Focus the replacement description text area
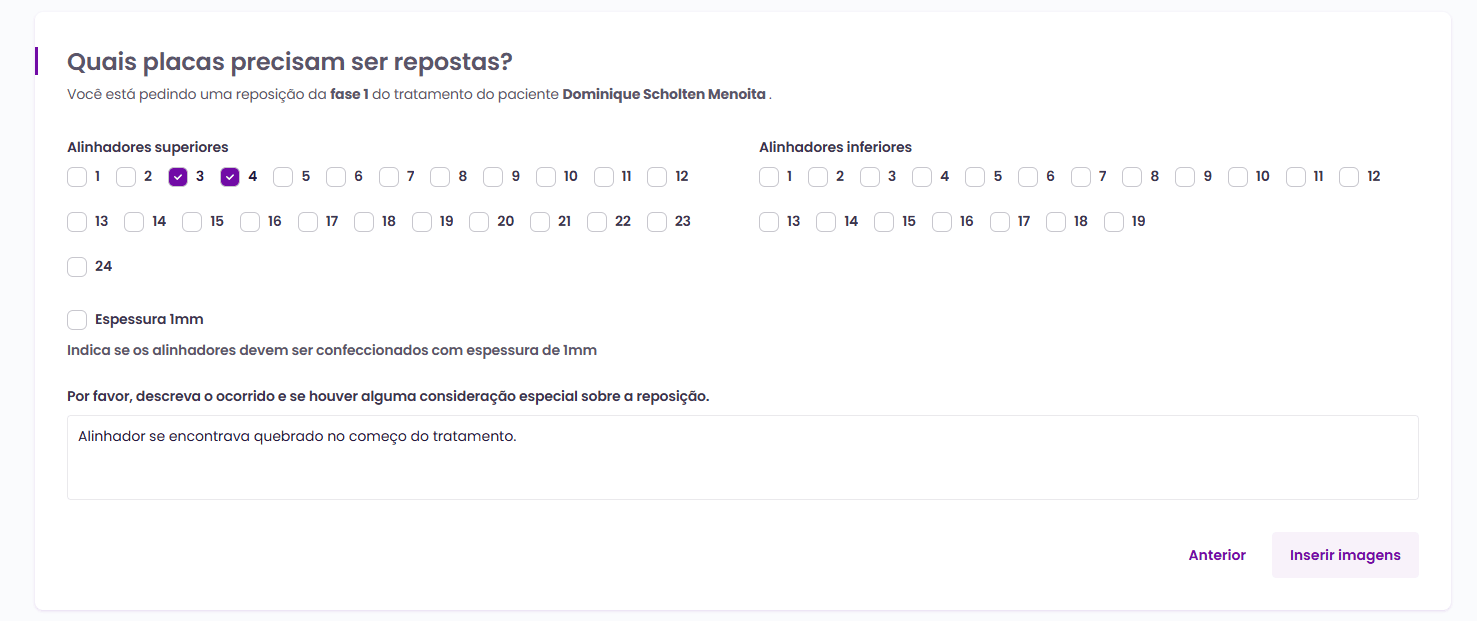This screenshot has height=621, width=1477. 742,457
